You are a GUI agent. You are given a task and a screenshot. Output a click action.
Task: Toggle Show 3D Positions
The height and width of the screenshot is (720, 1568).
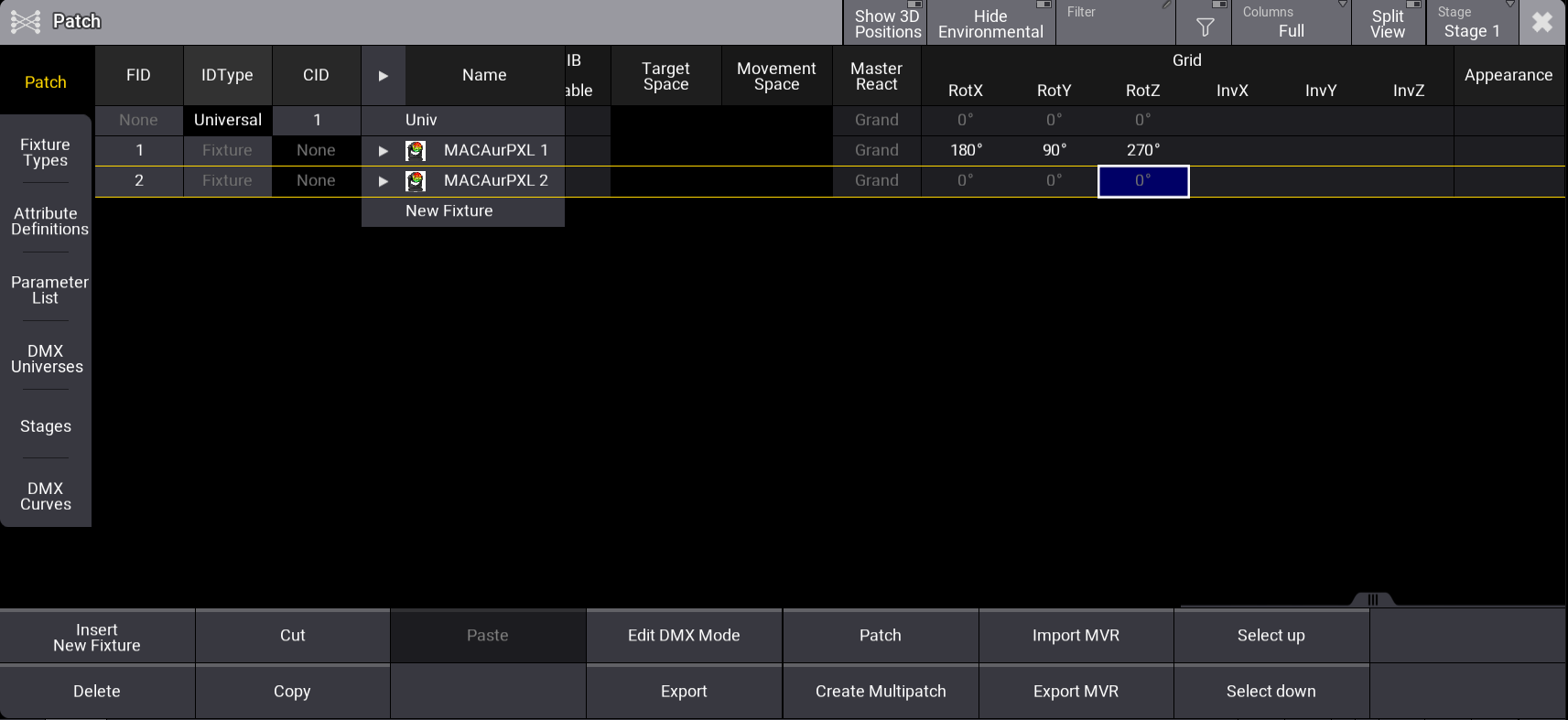point(885,23)
